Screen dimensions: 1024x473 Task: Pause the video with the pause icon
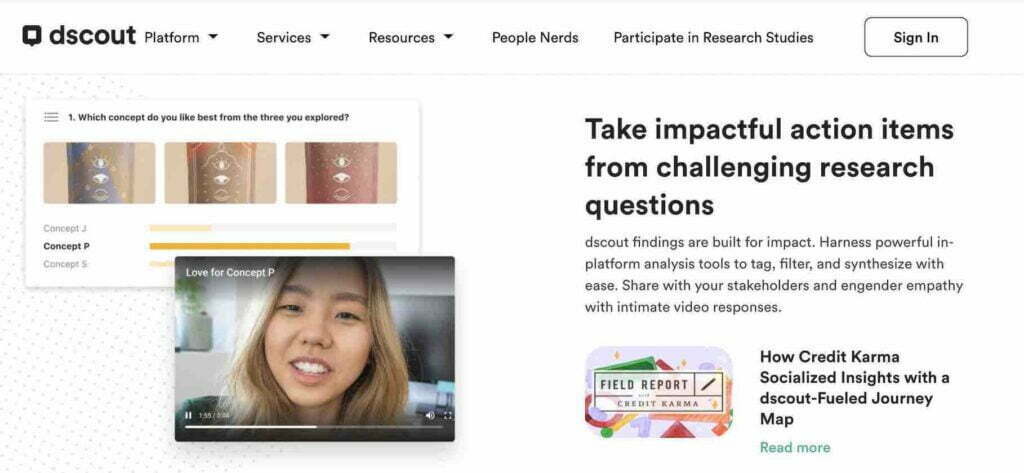point(188,415)
